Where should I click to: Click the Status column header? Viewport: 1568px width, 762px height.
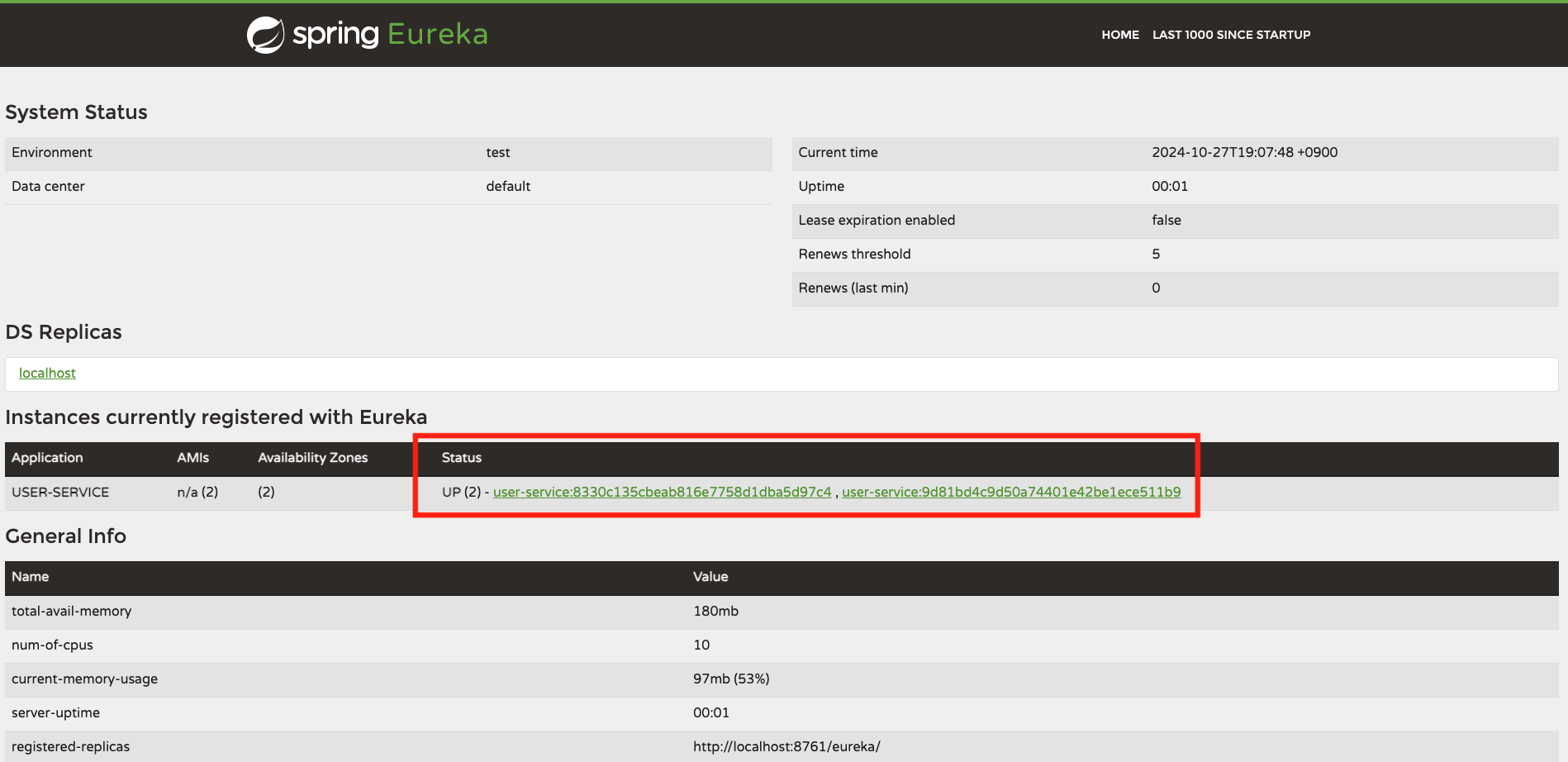coord(461,458)
